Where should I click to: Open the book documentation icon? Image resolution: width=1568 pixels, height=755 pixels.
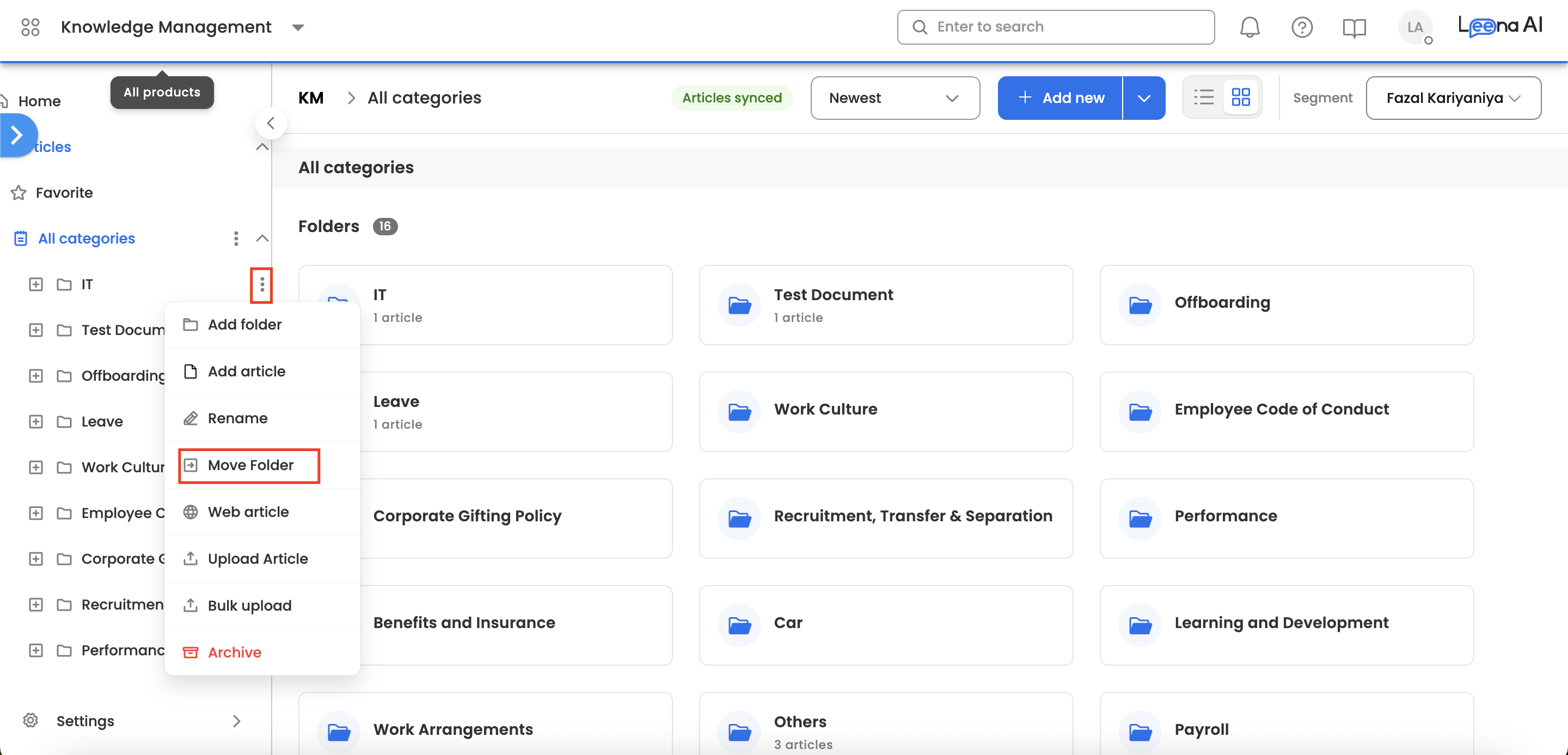click(1353, 27)
